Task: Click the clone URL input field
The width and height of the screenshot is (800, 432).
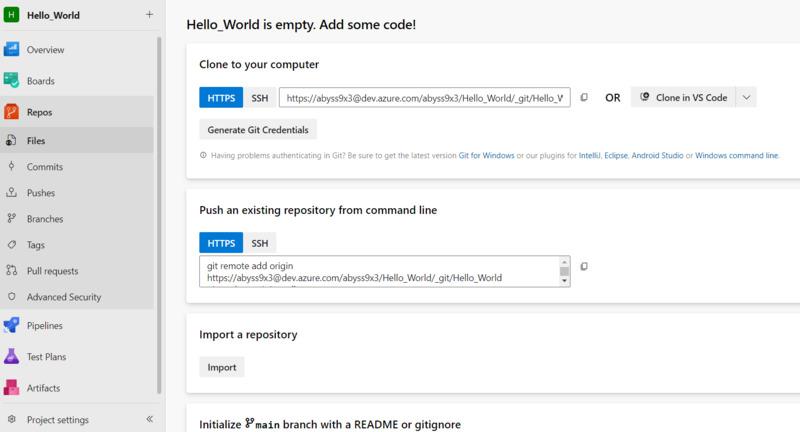Action: coord(424,98)
